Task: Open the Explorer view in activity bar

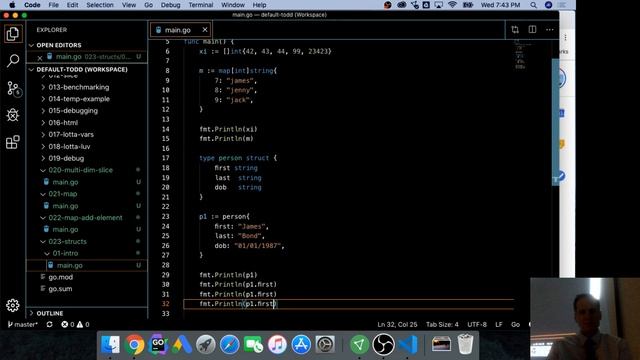Action: pyautogui.click(x=13, y=34)
